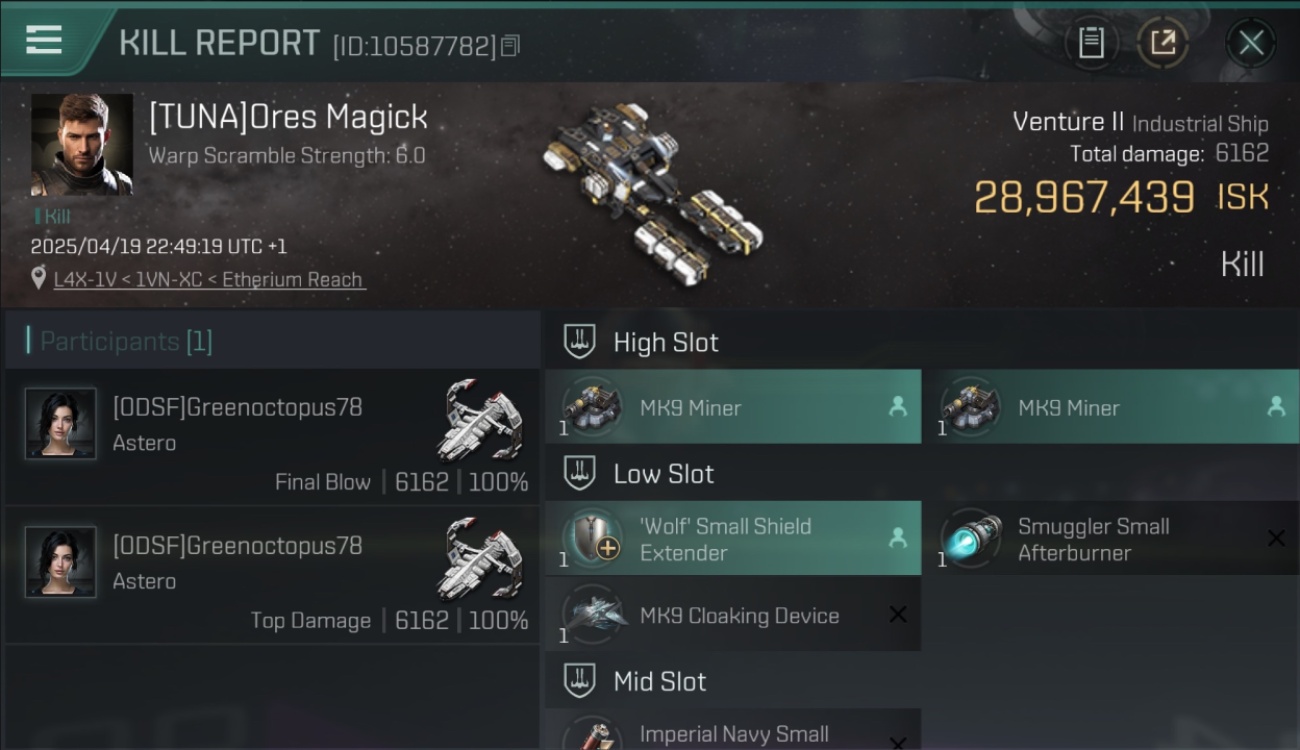Open location link L4X-1V Etherium Reach

(210, 280)
